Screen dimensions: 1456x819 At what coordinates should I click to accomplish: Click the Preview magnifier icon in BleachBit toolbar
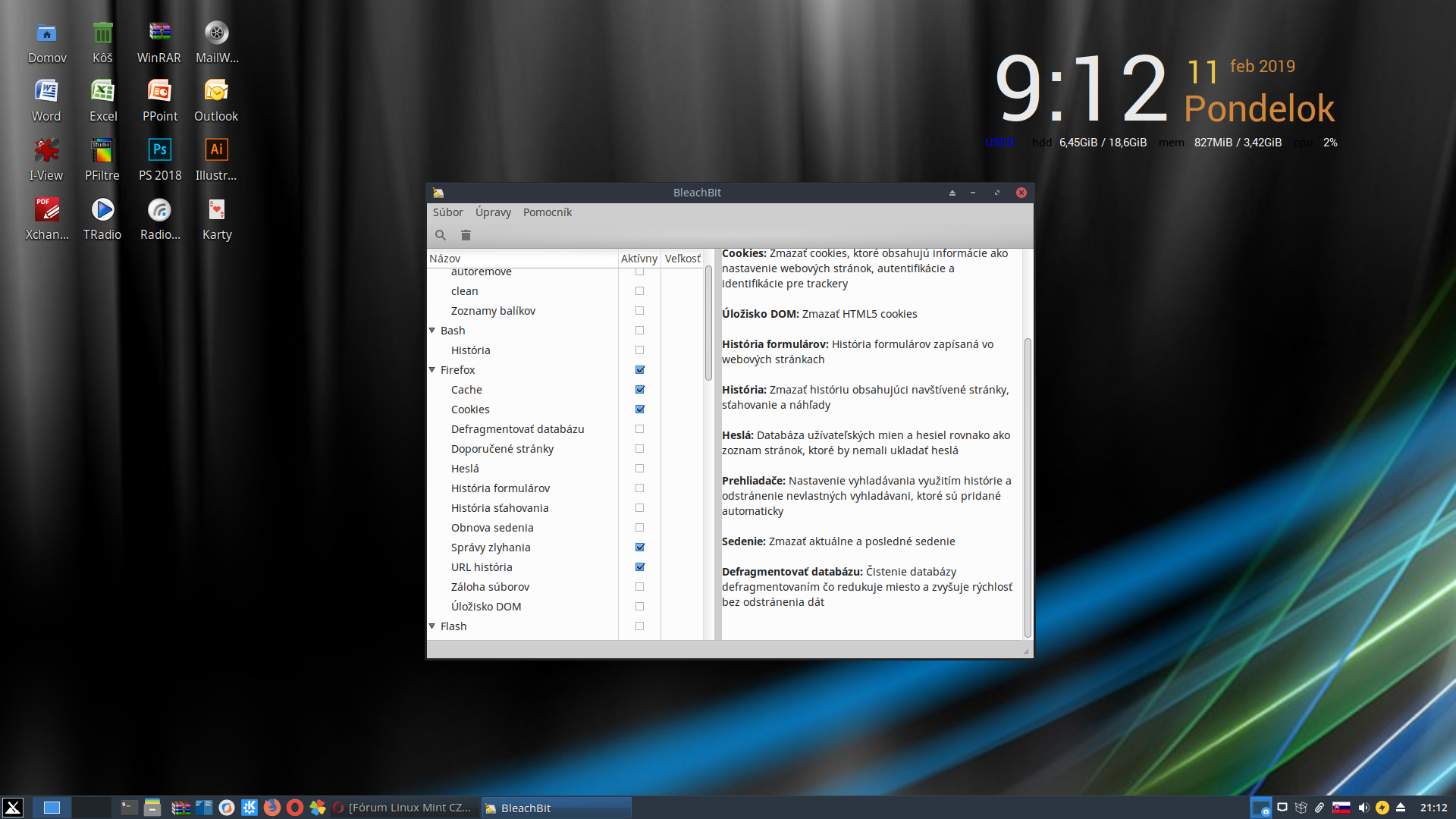[x=440, y=235]
